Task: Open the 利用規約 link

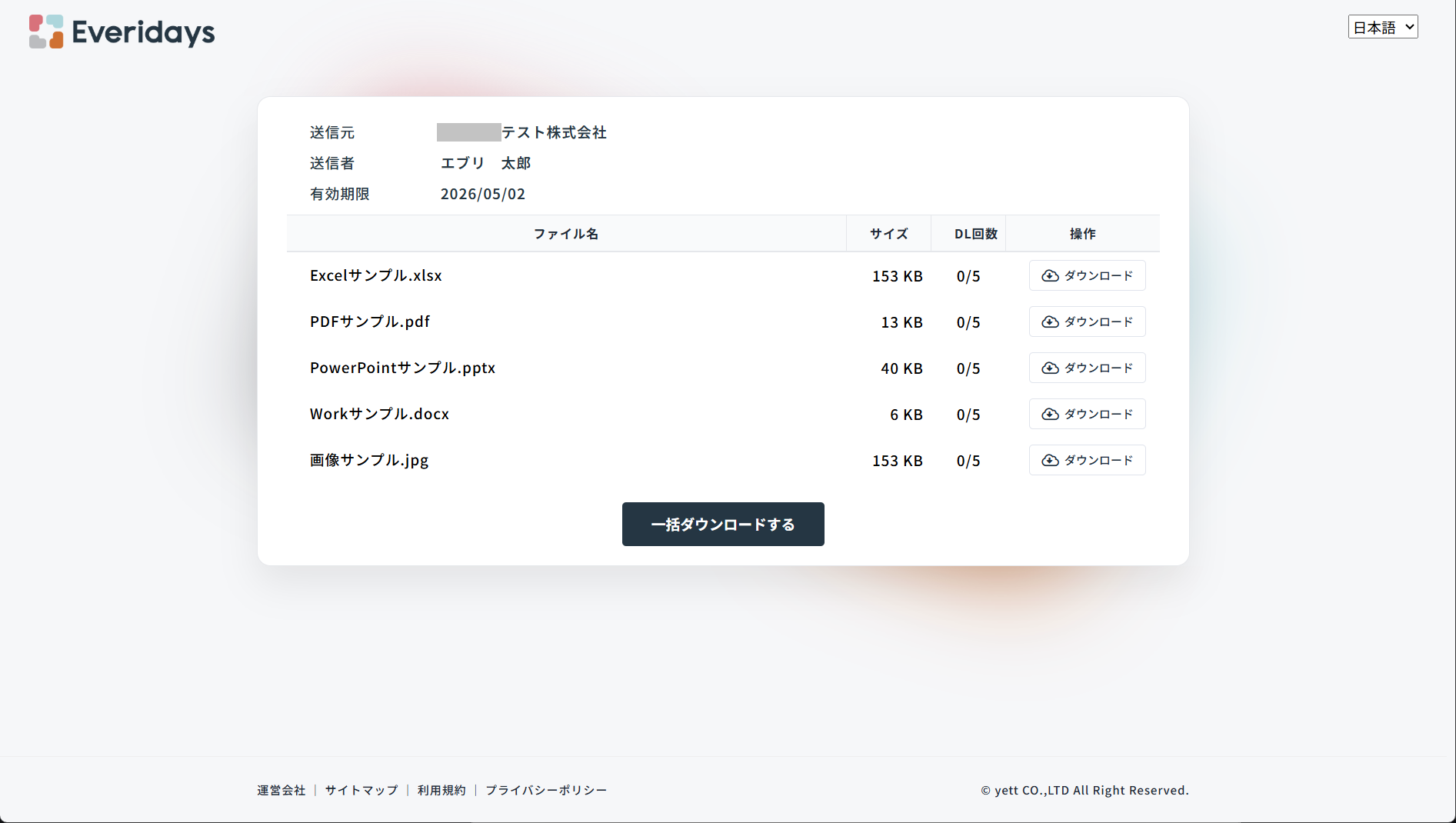Action: (x=441, y=790)
